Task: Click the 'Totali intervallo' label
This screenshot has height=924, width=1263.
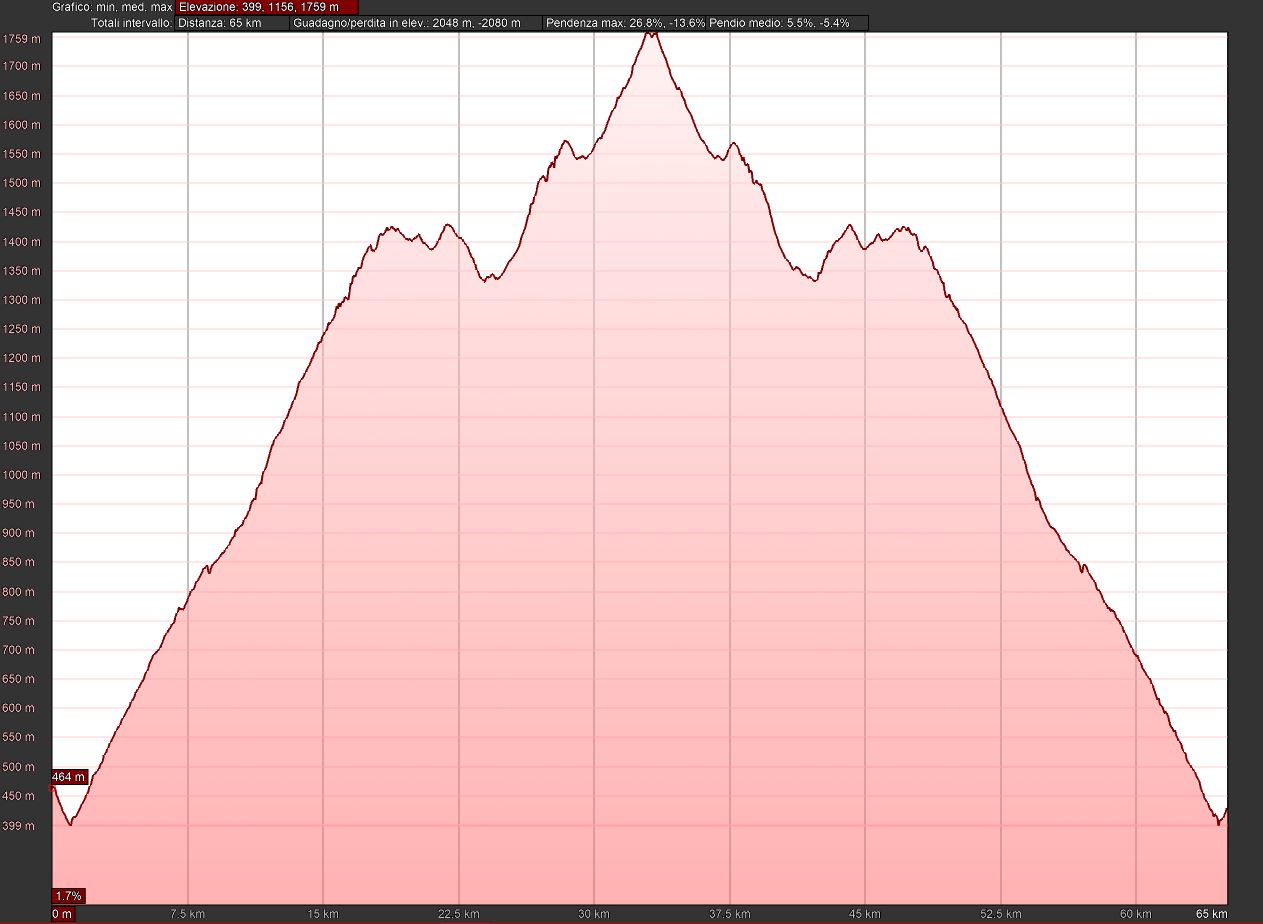Action: coord(131,22)
